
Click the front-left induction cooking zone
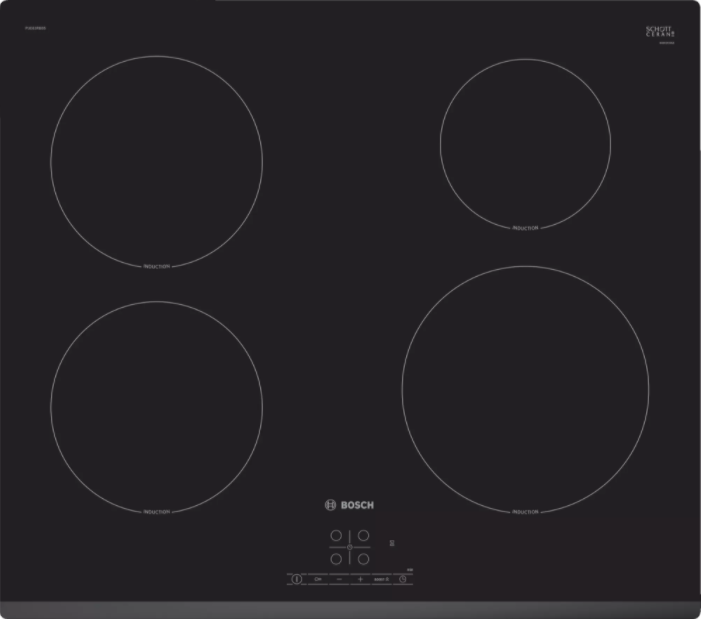click(156, 405)
